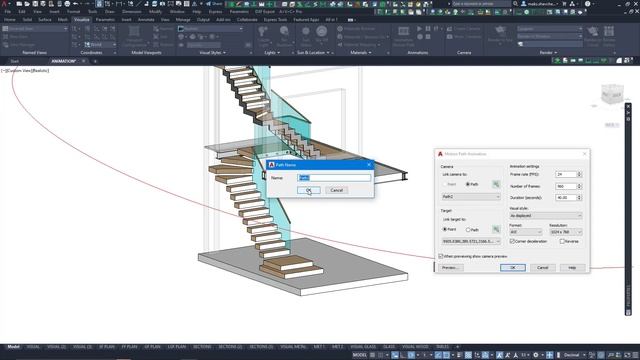Image resolution: width=640 pixels, height=360 pixels.
Task: Click the Open file icon in quick access toolbar
Action: (x=27, y=4)
